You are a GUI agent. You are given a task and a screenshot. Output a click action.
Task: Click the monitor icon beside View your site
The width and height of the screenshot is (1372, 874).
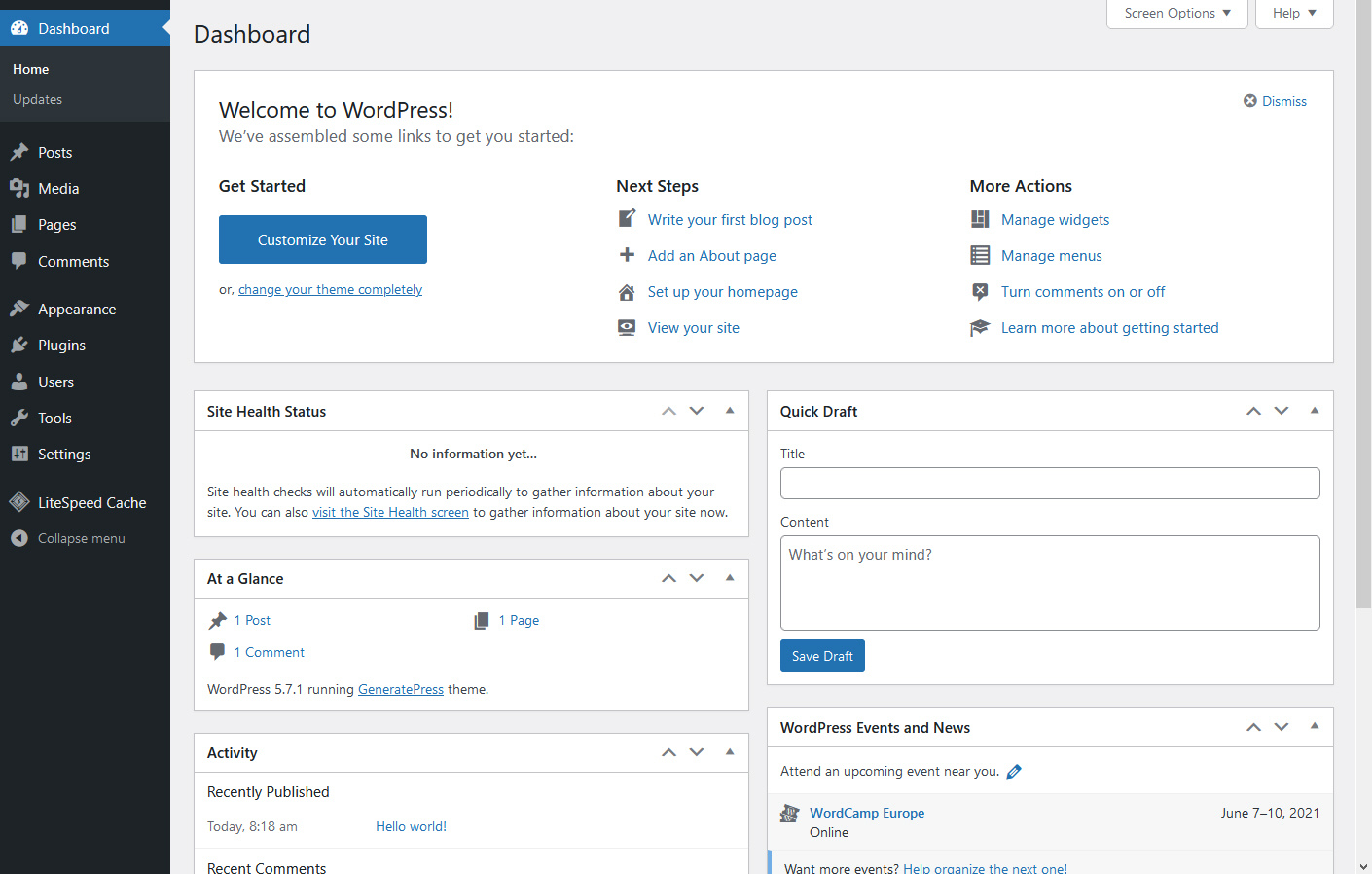628,328
